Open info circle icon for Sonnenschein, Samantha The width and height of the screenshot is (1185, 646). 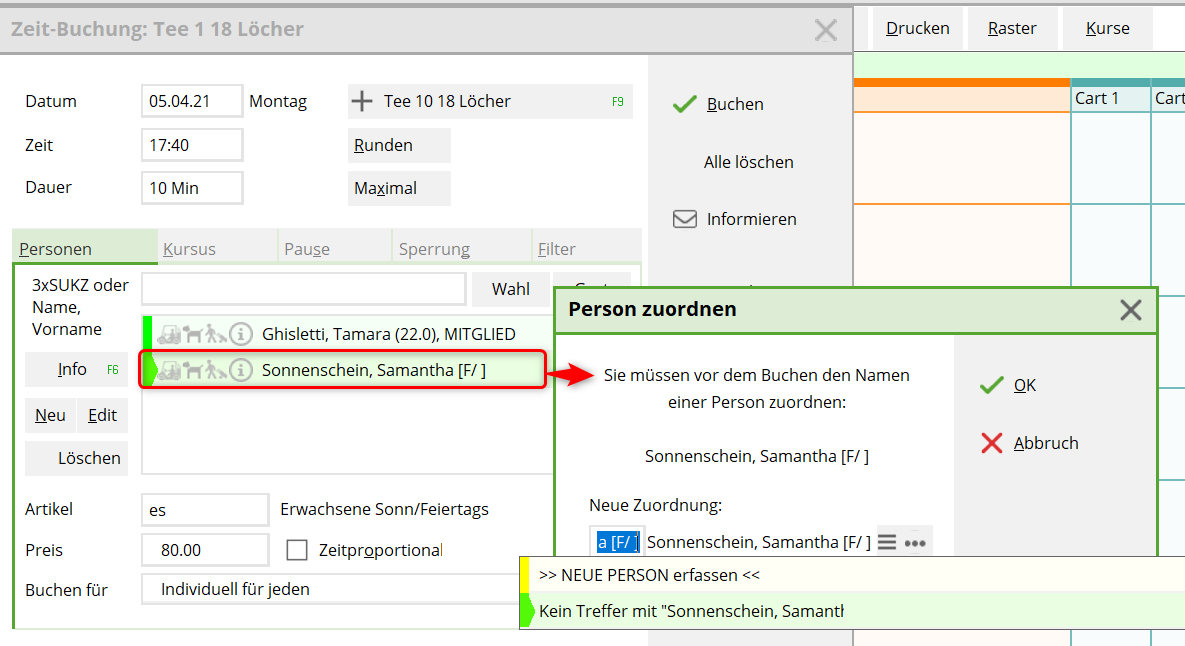click(x=240, y=369)
